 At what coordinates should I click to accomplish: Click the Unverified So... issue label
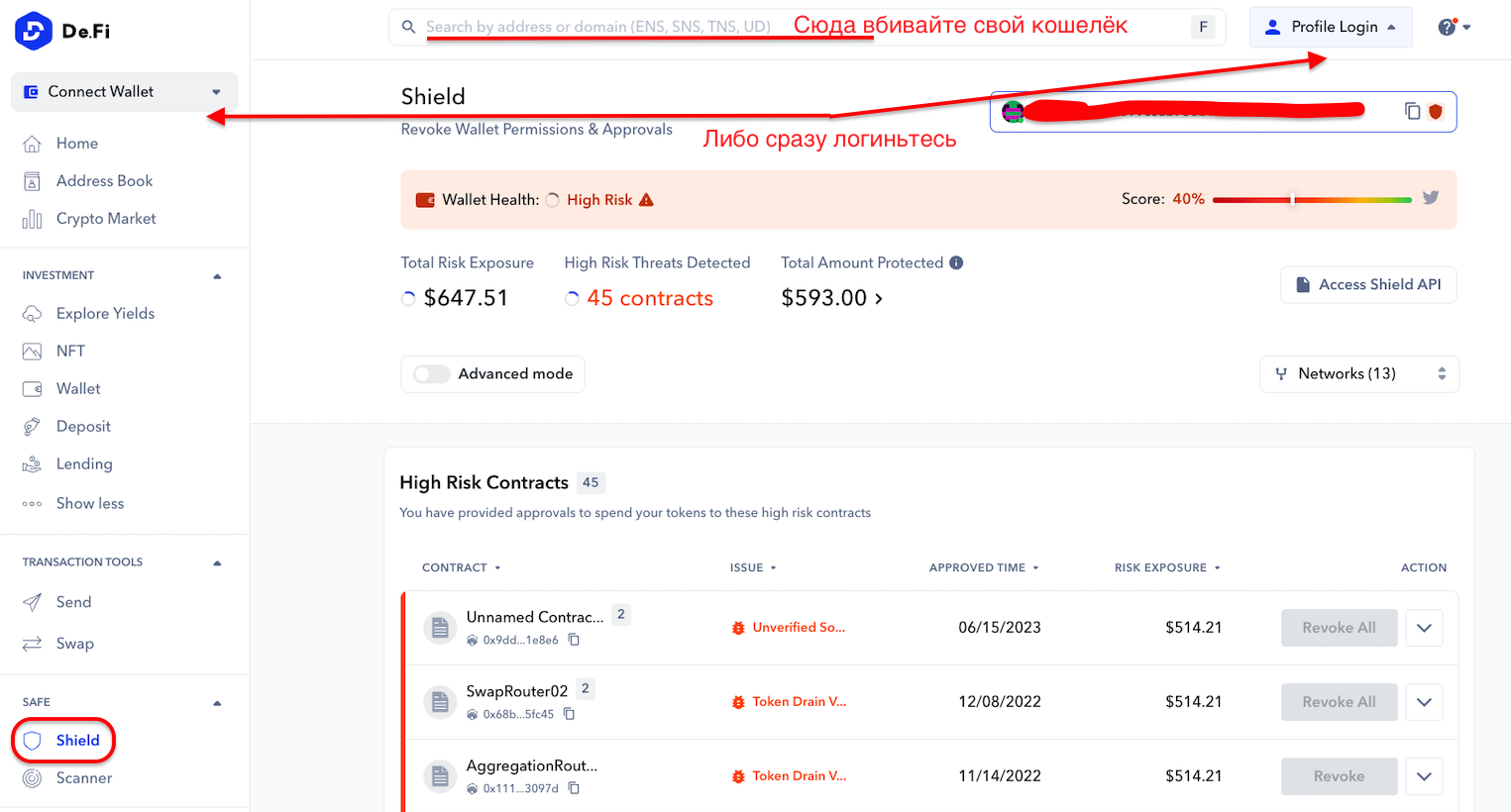799,628
